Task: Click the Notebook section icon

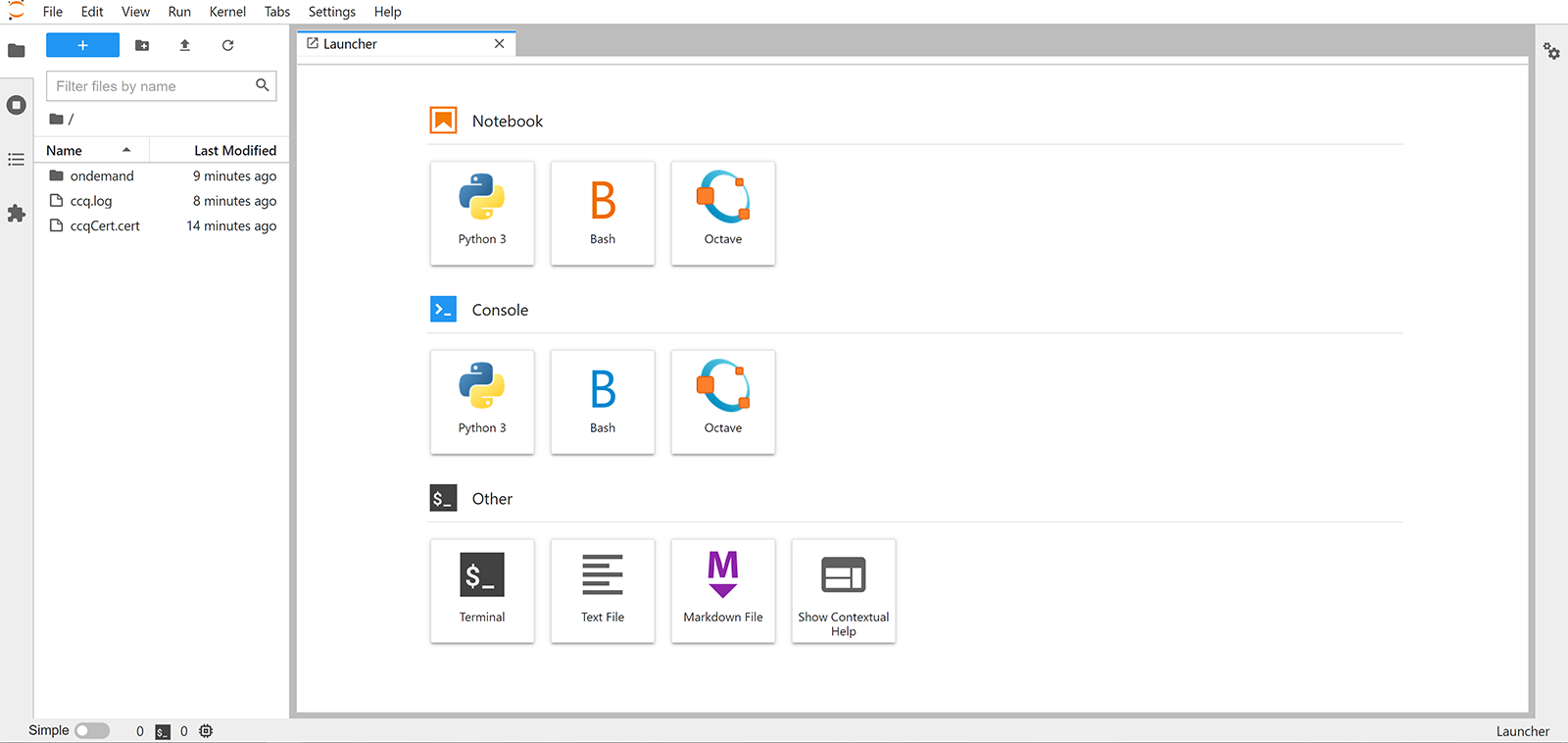Action: (444, 121)
